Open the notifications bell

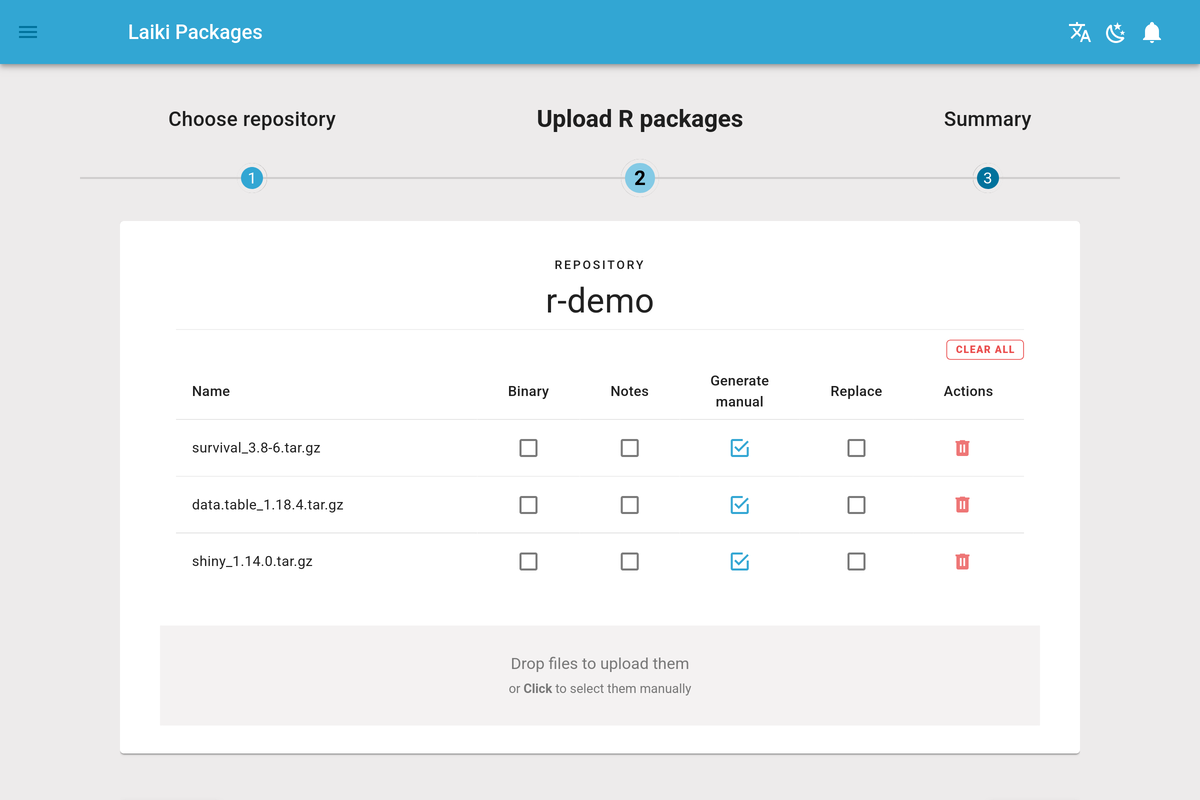tap(1152, 32)
